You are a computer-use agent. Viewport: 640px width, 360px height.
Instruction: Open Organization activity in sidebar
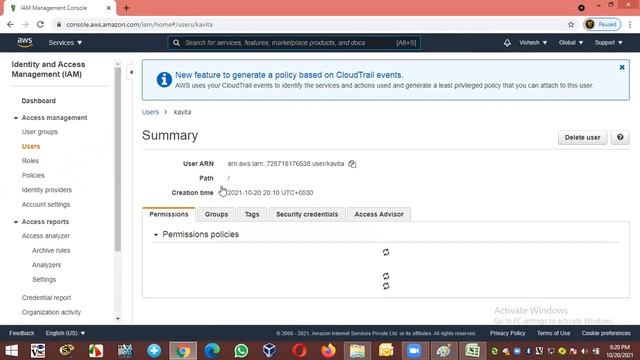[x=51, y=312]
